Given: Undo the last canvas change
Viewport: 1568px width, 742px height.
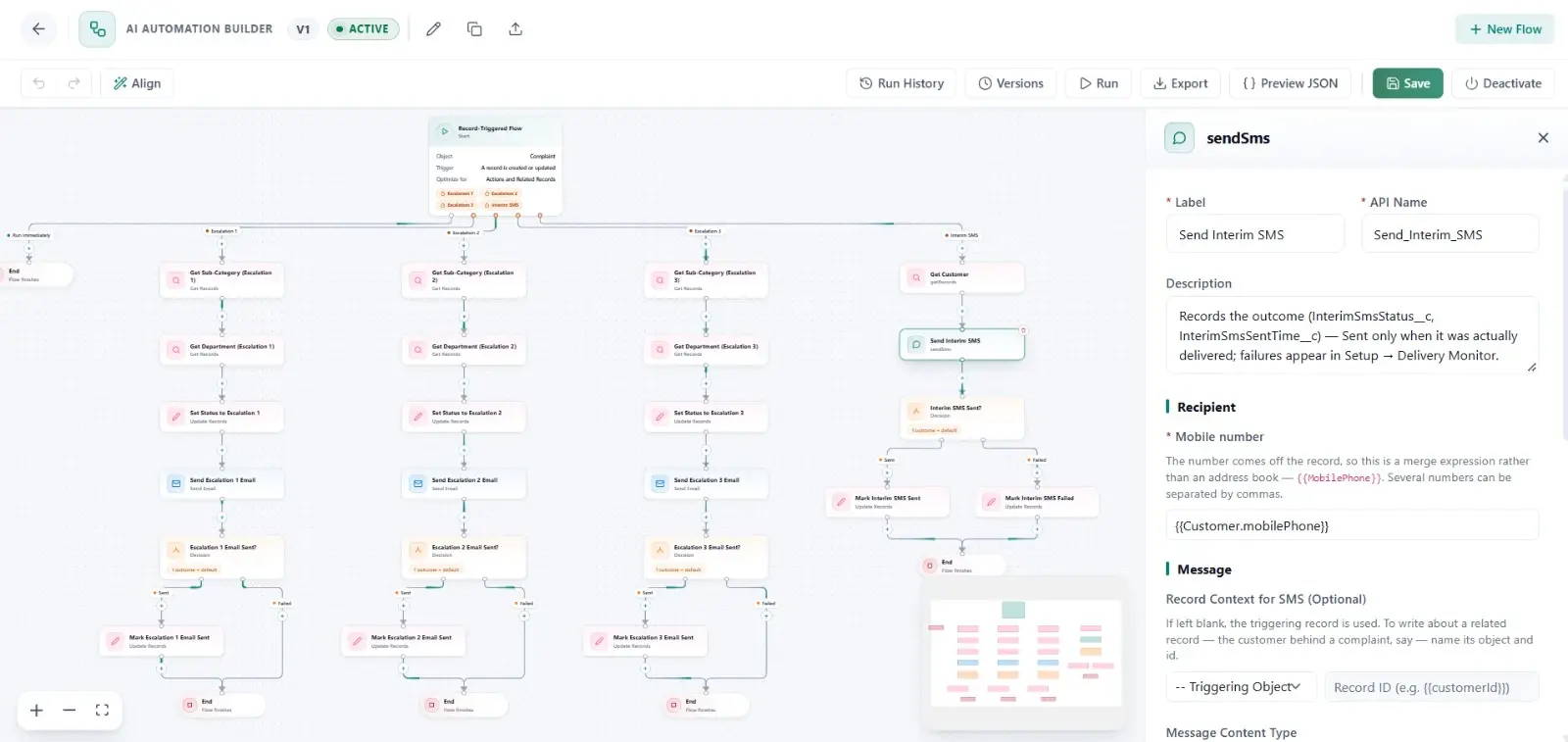Looking at the screenshot, I should (39, 83).
